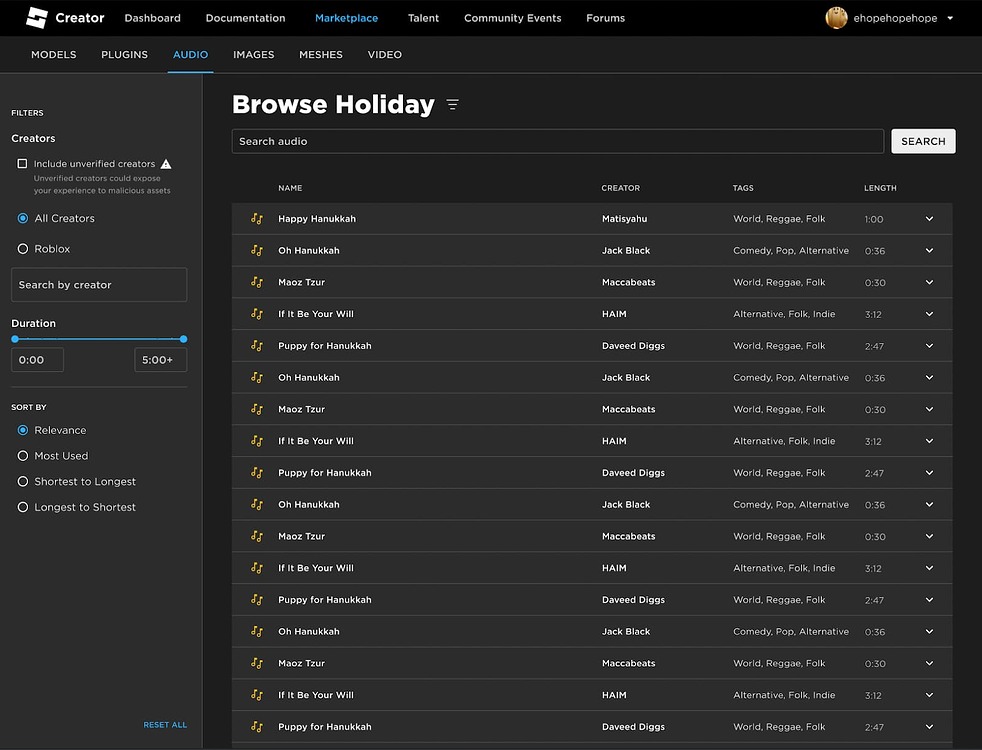Viewport: 982px width, 750px height.
Task: Click music note icon of last Puppy for Hanukkah row
Action: coord(257,727)
